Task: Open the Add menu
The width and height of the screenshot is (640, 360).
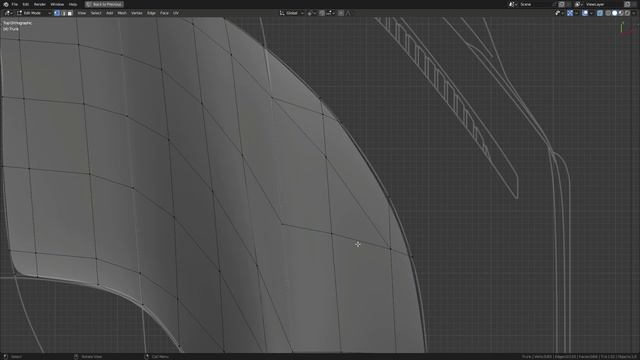Action: (x=109, y=13)
